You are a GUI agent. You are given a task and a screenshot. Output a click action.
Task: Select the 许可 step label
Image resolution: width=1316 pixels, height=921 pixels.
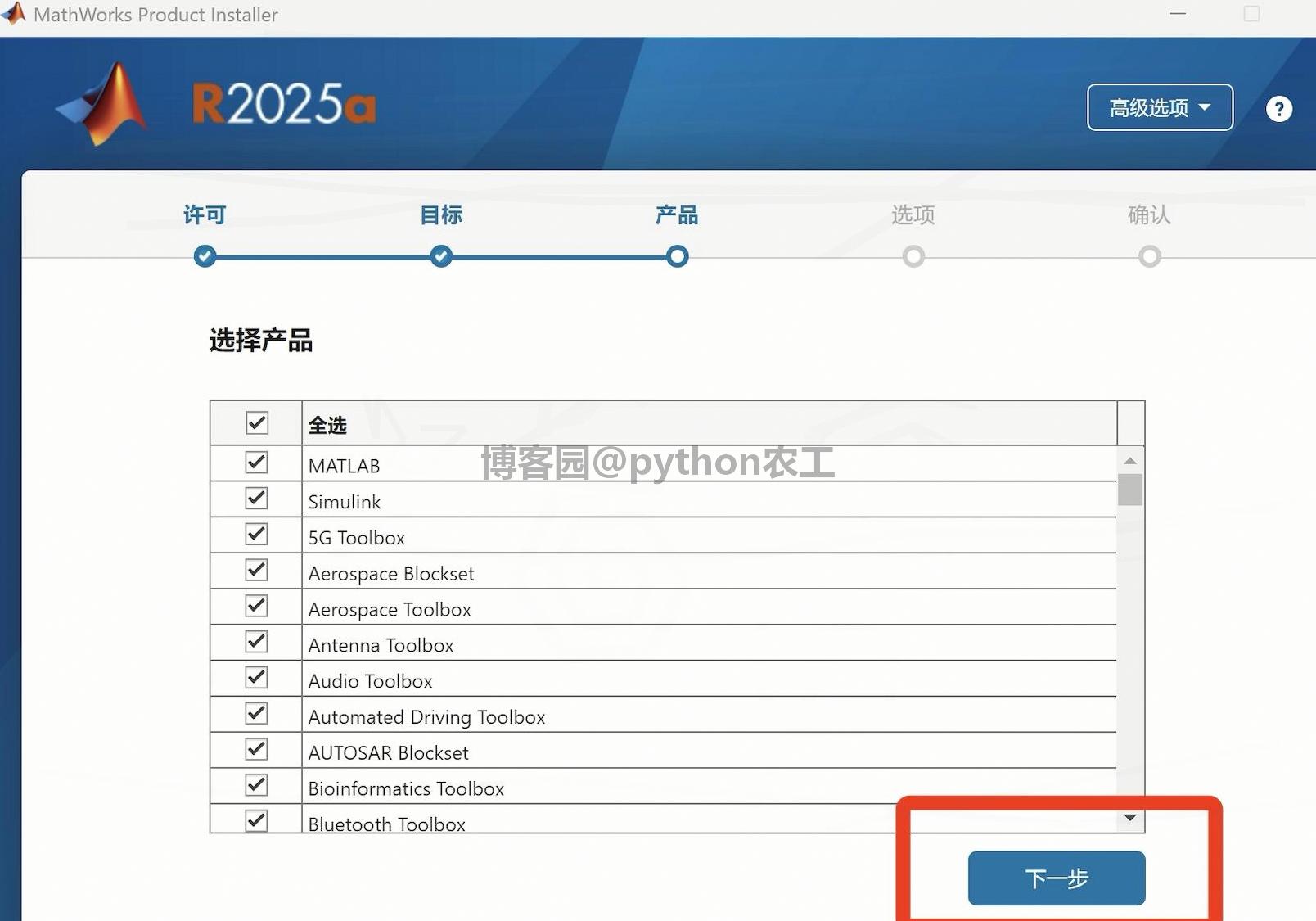click(x=203, y=214)
